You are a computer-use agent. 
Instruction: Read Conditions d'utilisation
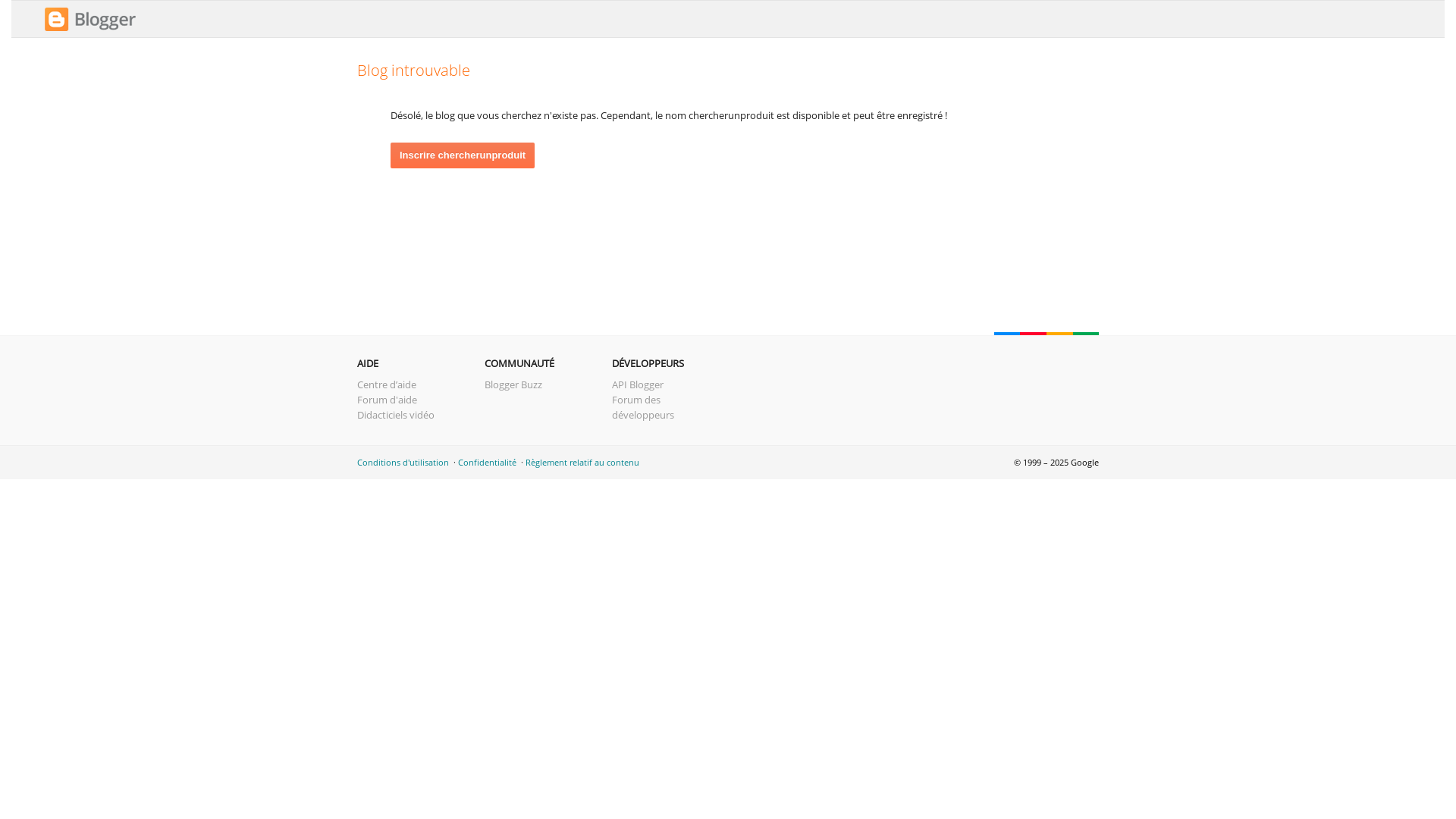click(x=403, y=463)
